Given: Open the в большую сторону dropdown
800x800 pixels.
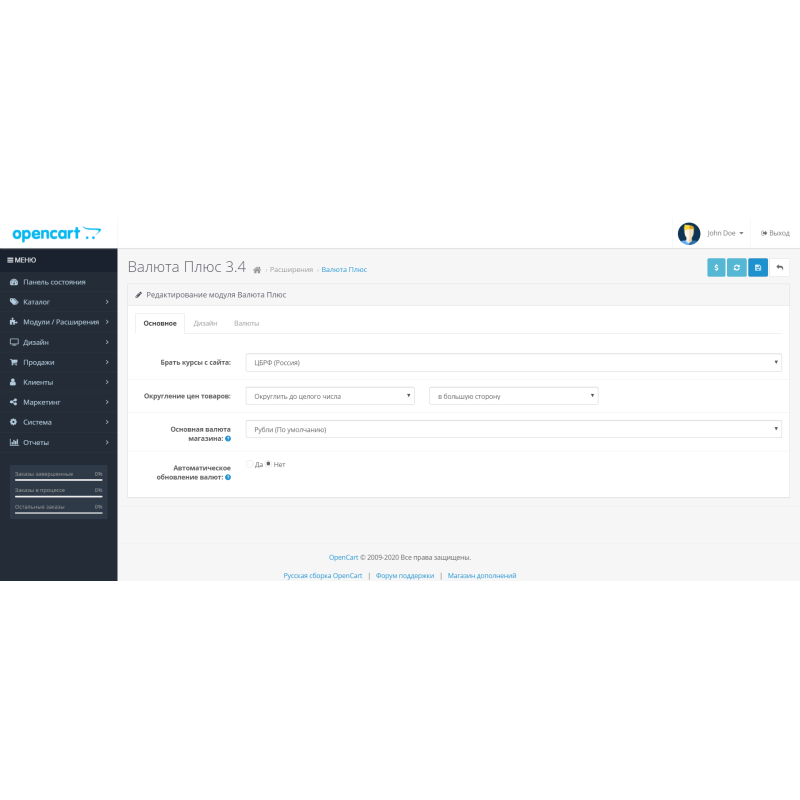Looking at the screenshot, I should coord(513,396).
